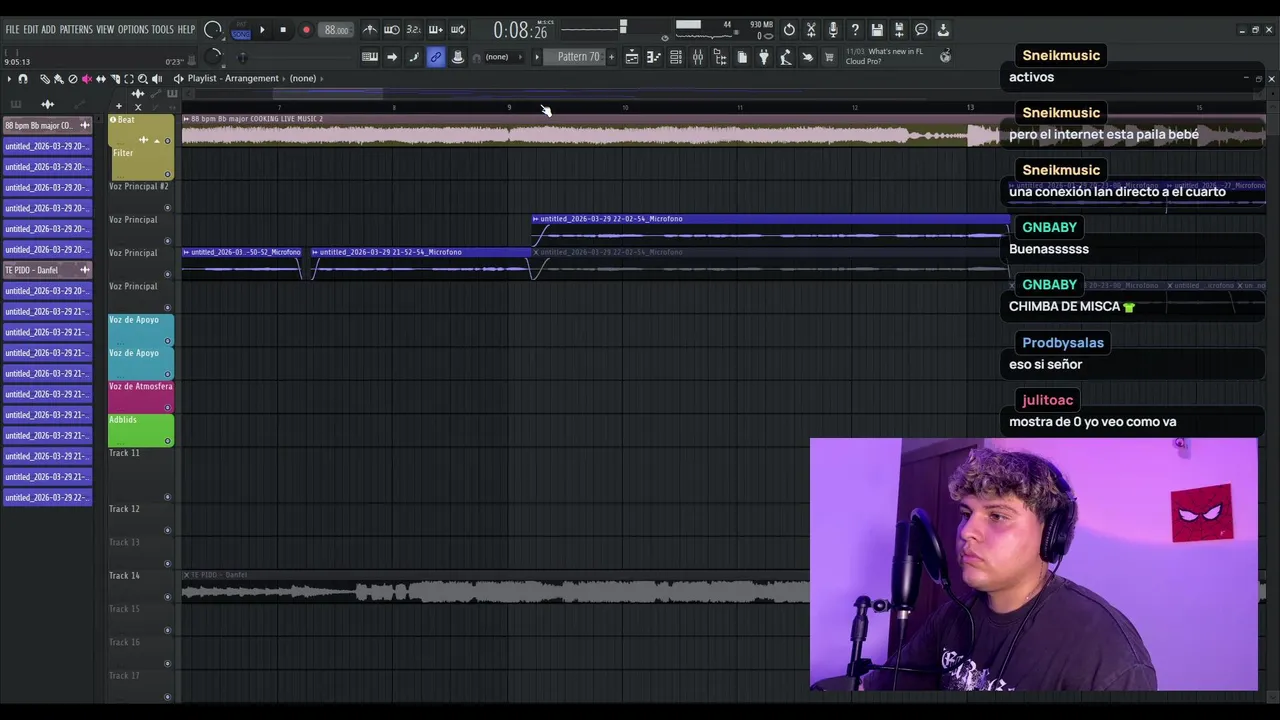
Task: Open the chat bubble icon
Action: (921, 30)
